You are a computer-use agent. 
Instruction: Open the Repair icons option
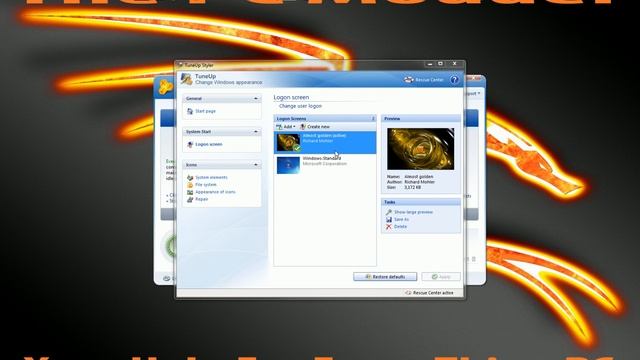pyautogui.click(x=201, y=199)
